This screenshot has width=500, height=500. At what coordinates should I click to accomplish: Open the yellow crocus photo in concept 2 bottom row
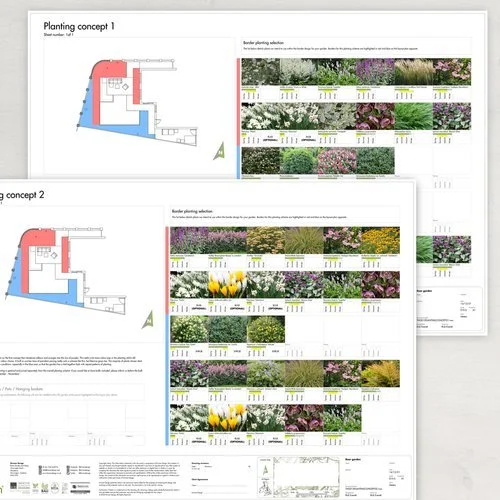click(227, 418)
